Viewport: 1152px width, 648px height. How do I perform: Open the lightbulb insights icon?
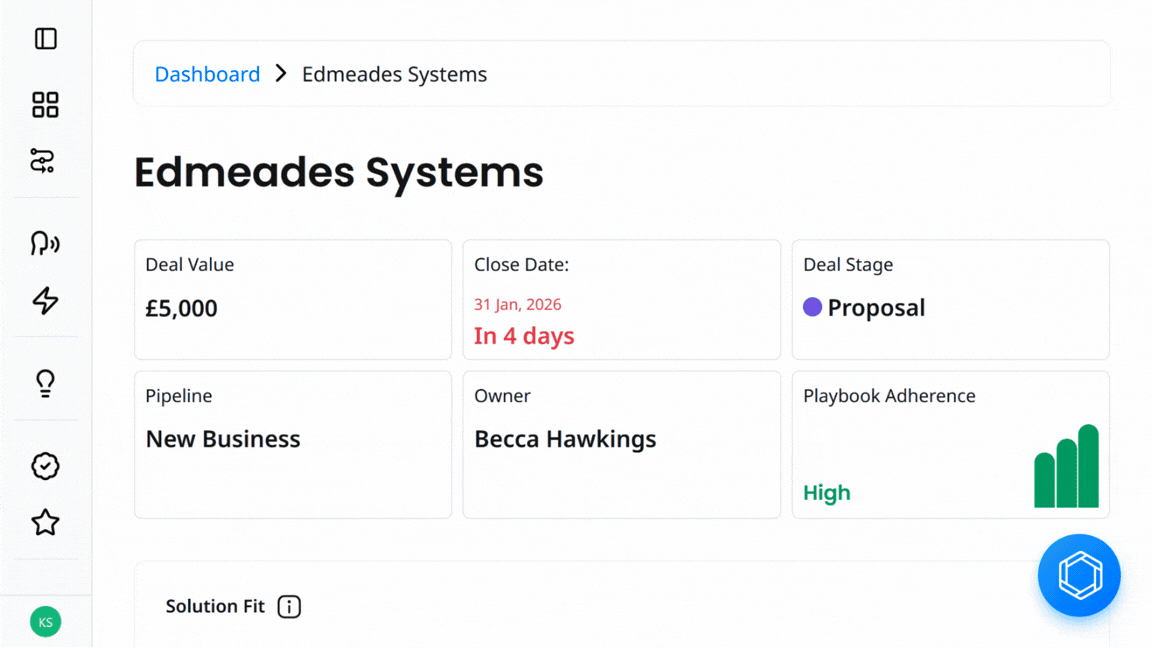point(45,383)
